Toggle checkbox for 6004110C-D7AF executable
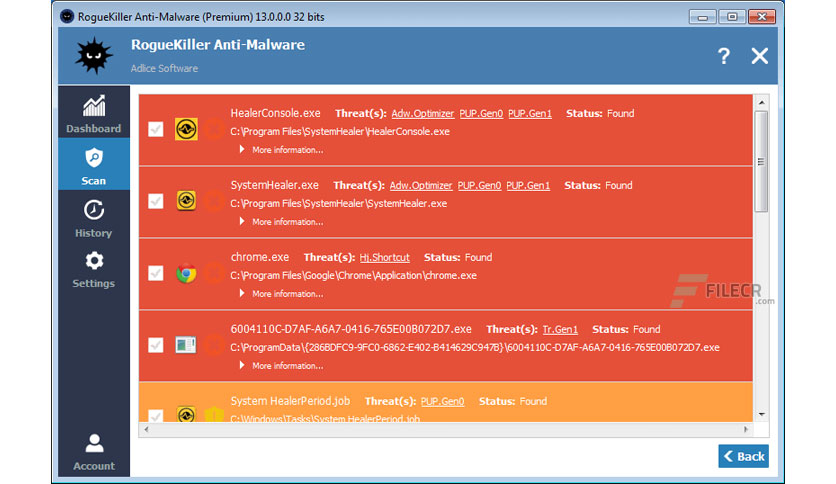Image resolution: width=836 pixels, height=484 pixels. pos(156,345)
